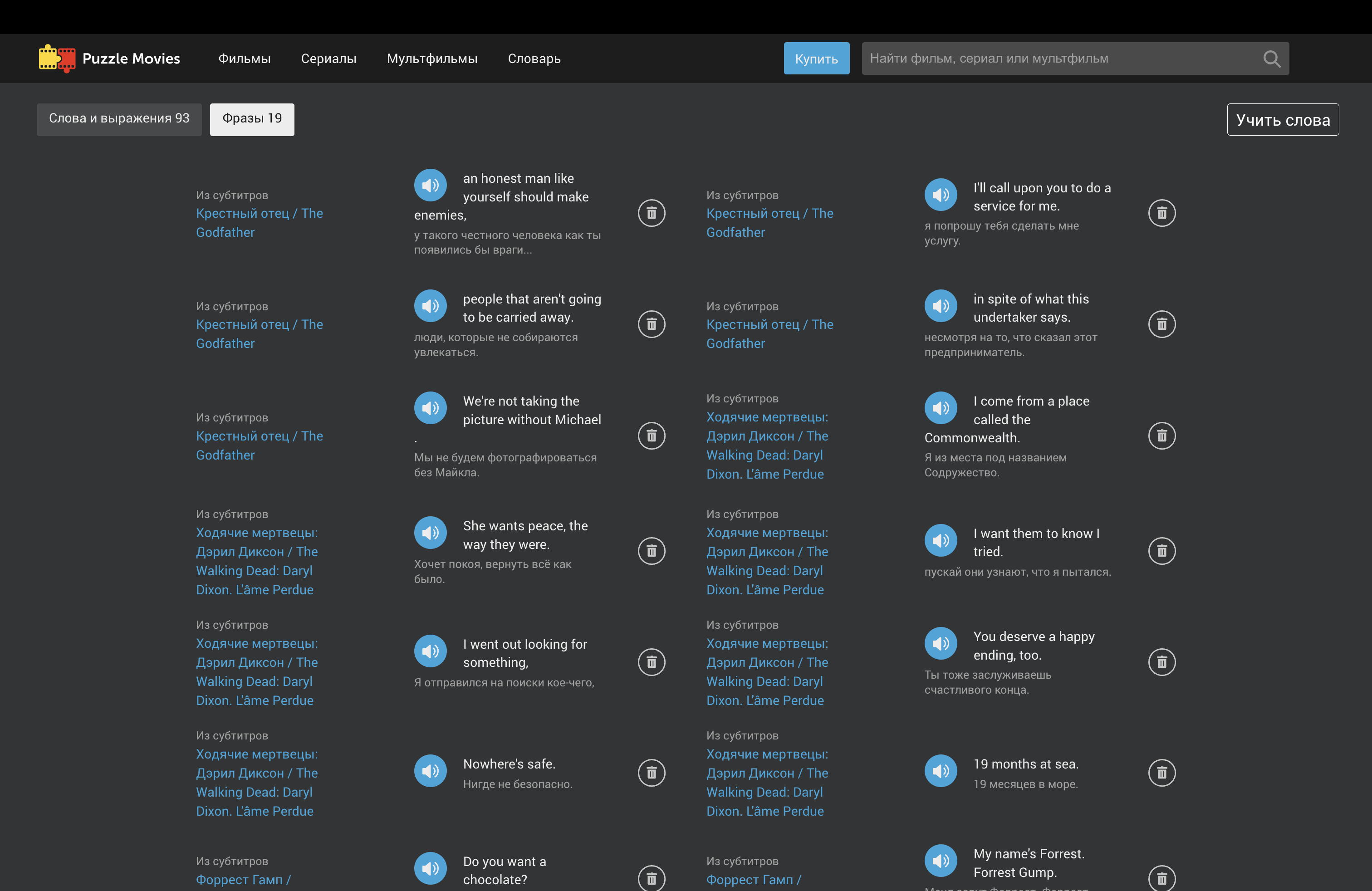This screenshot has height=891, width=1372.
Task: Delete the phrase 'people that aren't going to be carried away'
Action: pos(652,324)
